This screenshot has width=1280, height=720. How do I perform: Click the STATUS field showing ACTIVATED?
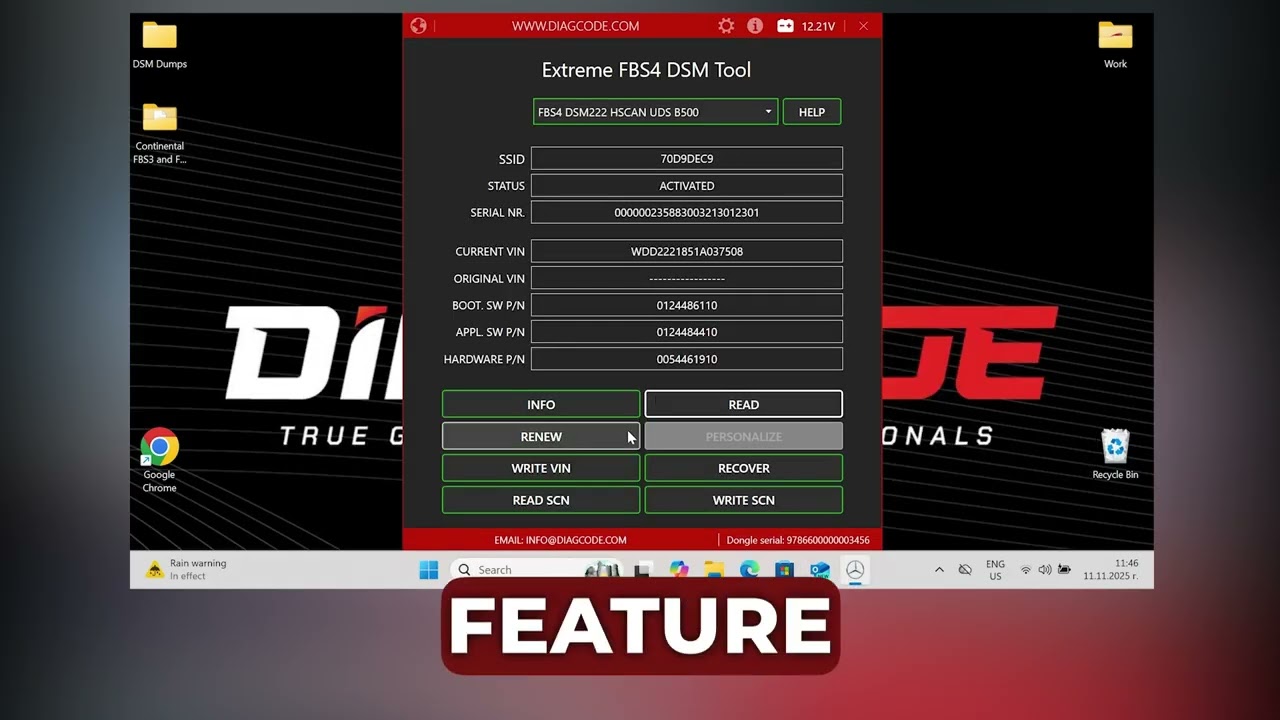tap(687, 186)
